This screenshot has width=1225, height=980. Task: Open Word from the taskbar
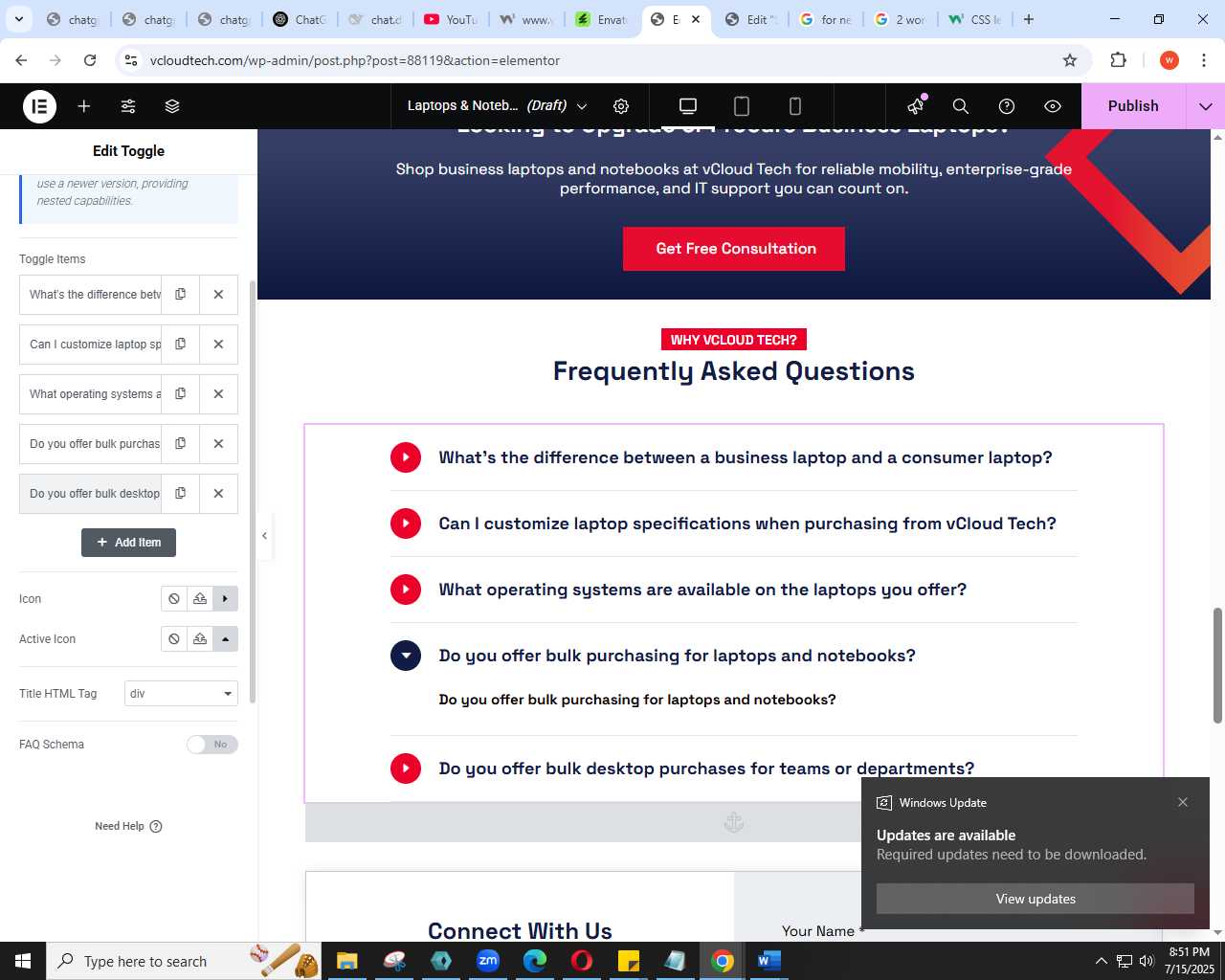pos(769,961)
